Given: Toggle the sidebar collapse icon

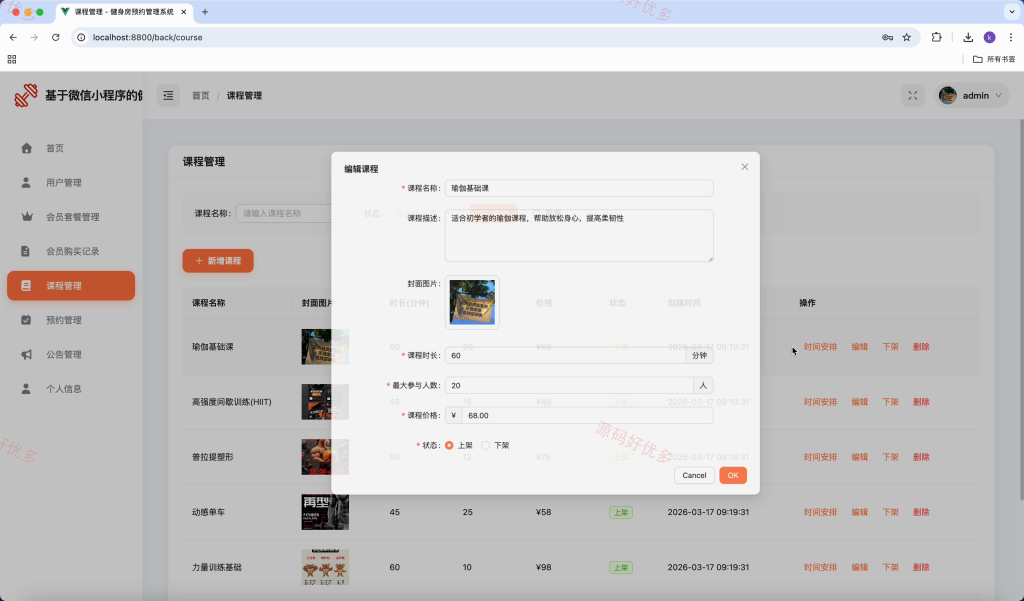Looking at the screenshot, I should click(168, 95).
